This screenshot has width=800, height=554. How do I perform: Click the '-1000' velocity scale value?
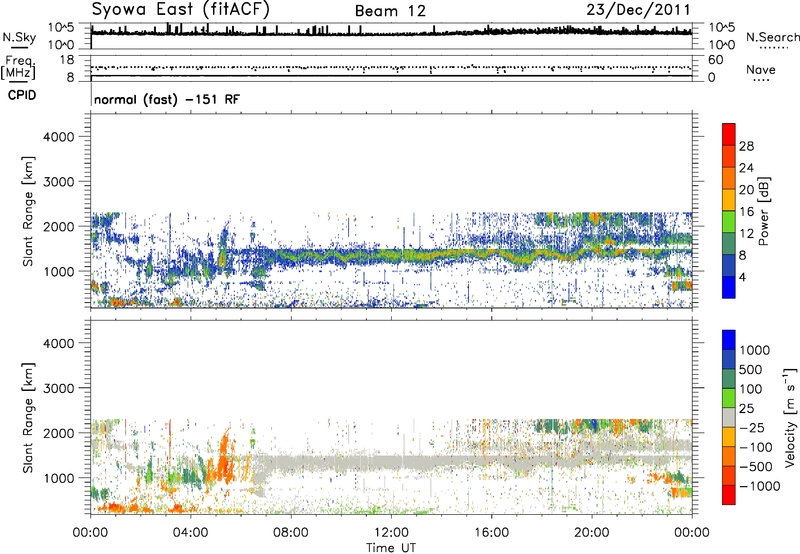(759, 486)
